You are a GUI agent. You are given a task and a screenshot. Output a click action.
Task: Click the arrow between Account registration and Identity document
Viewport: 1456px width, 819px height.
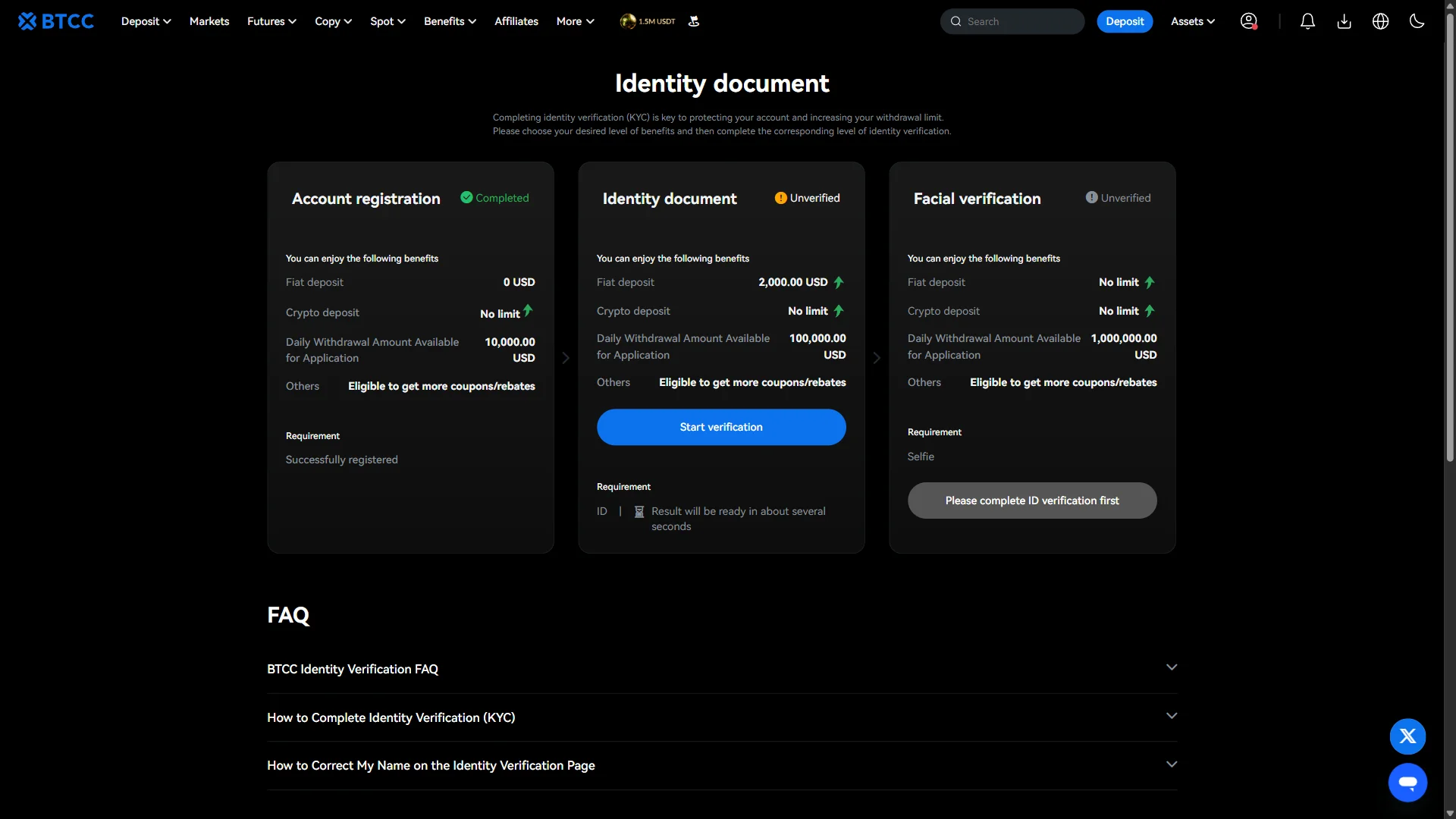point(566,358)
